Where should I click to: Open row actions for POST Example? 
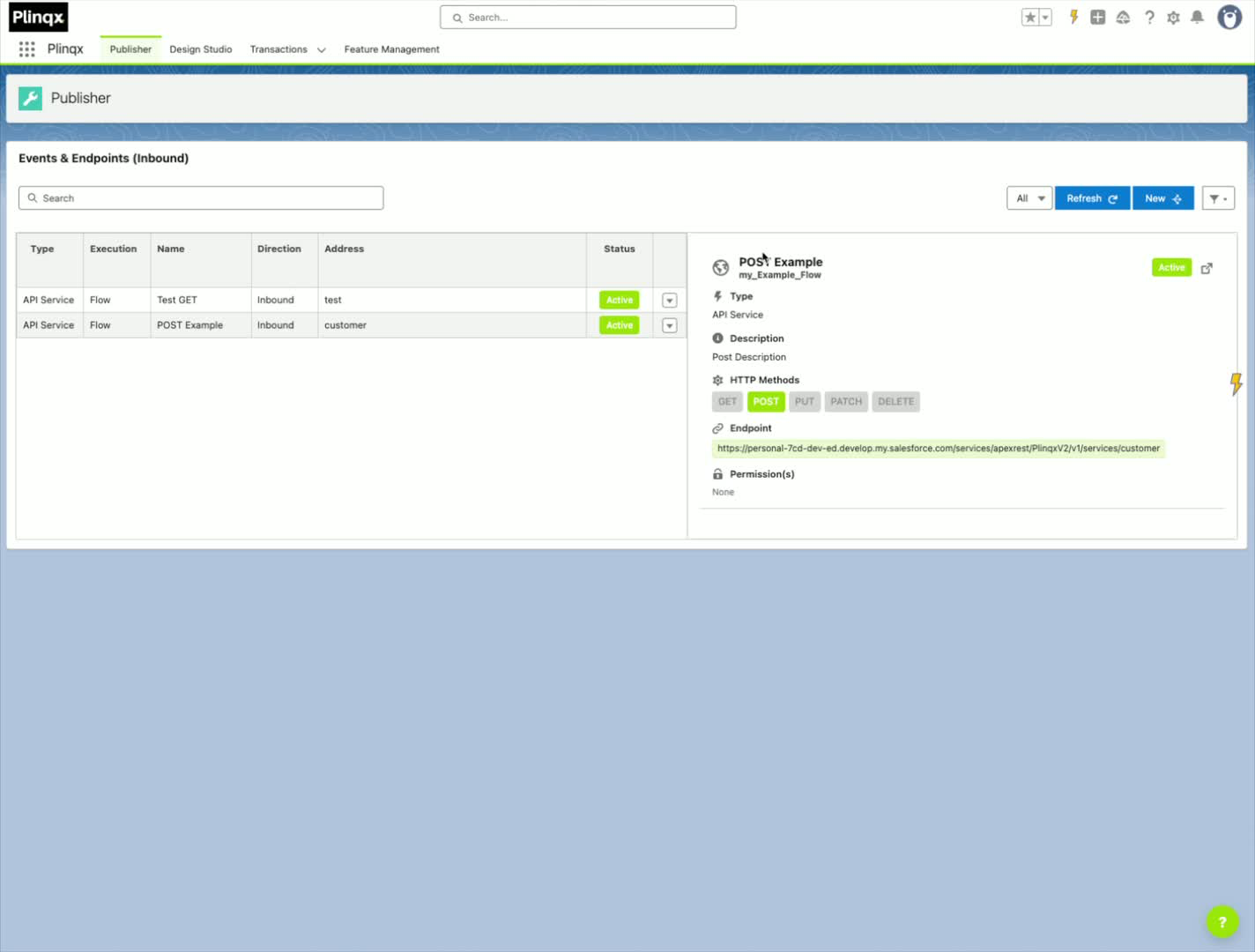(x=670, y=326)
